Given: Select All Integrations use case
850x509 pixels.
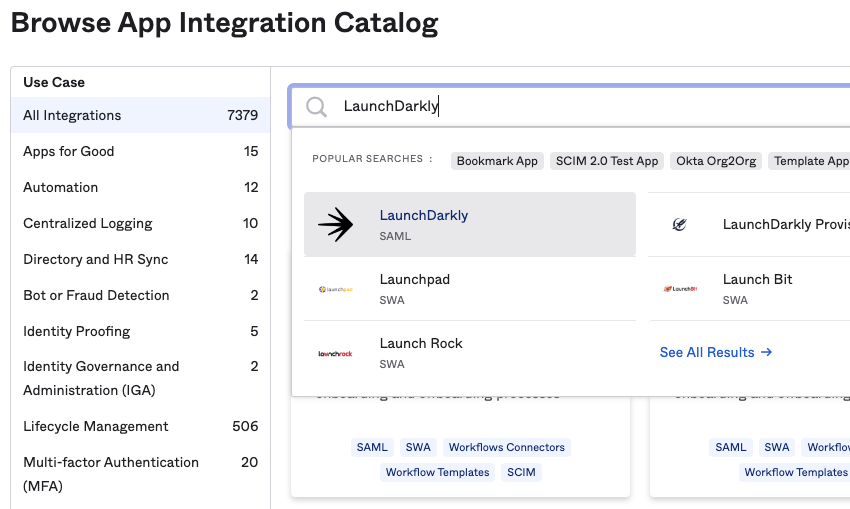Looking at the screenshot, I should tap(140, 115).
